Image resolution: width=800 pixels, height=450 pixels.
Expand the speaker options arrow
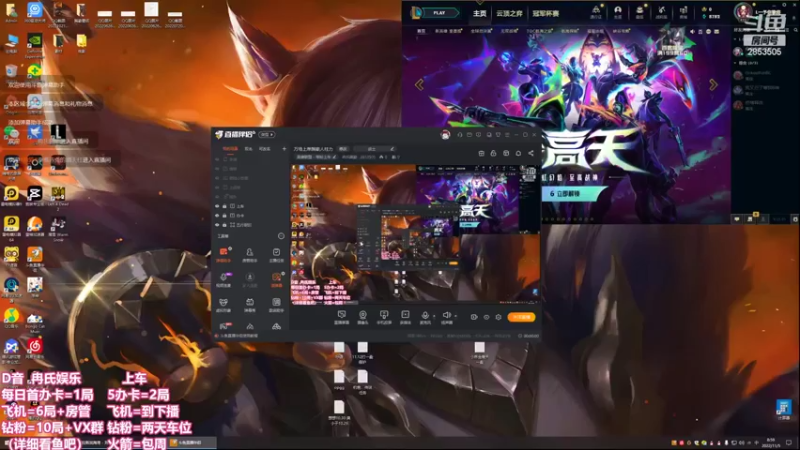pos(456,316)
